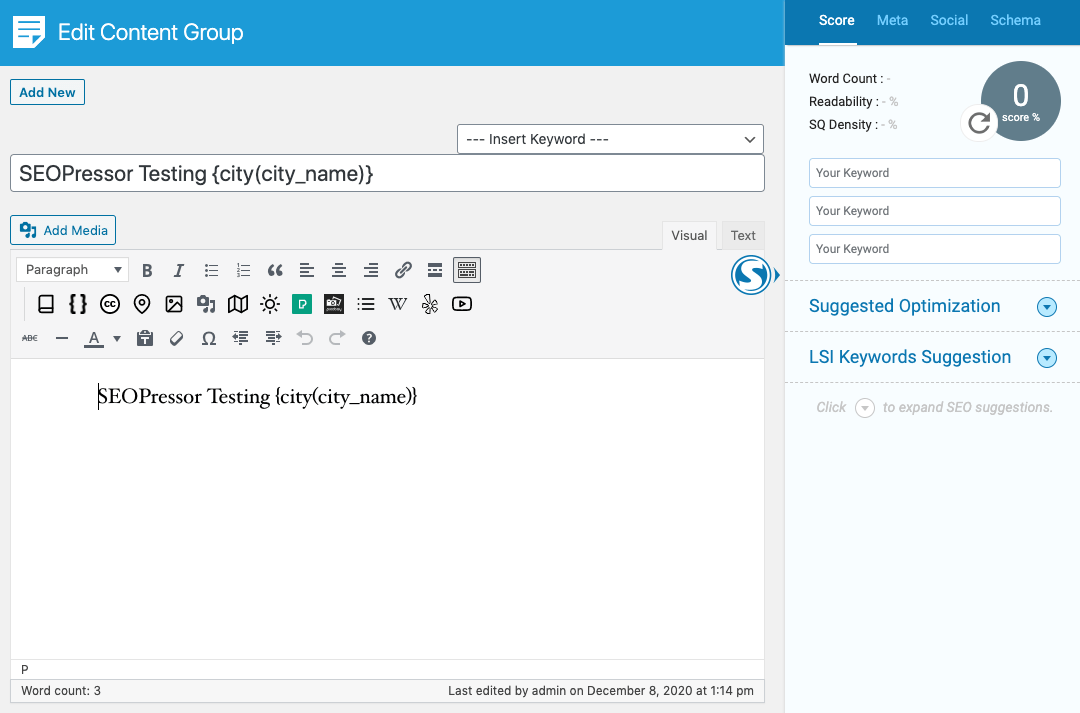Align text right
Image resolution: width=1080 pixels, height=713 pixels.
pyautogui.click(x=371, y=270)
